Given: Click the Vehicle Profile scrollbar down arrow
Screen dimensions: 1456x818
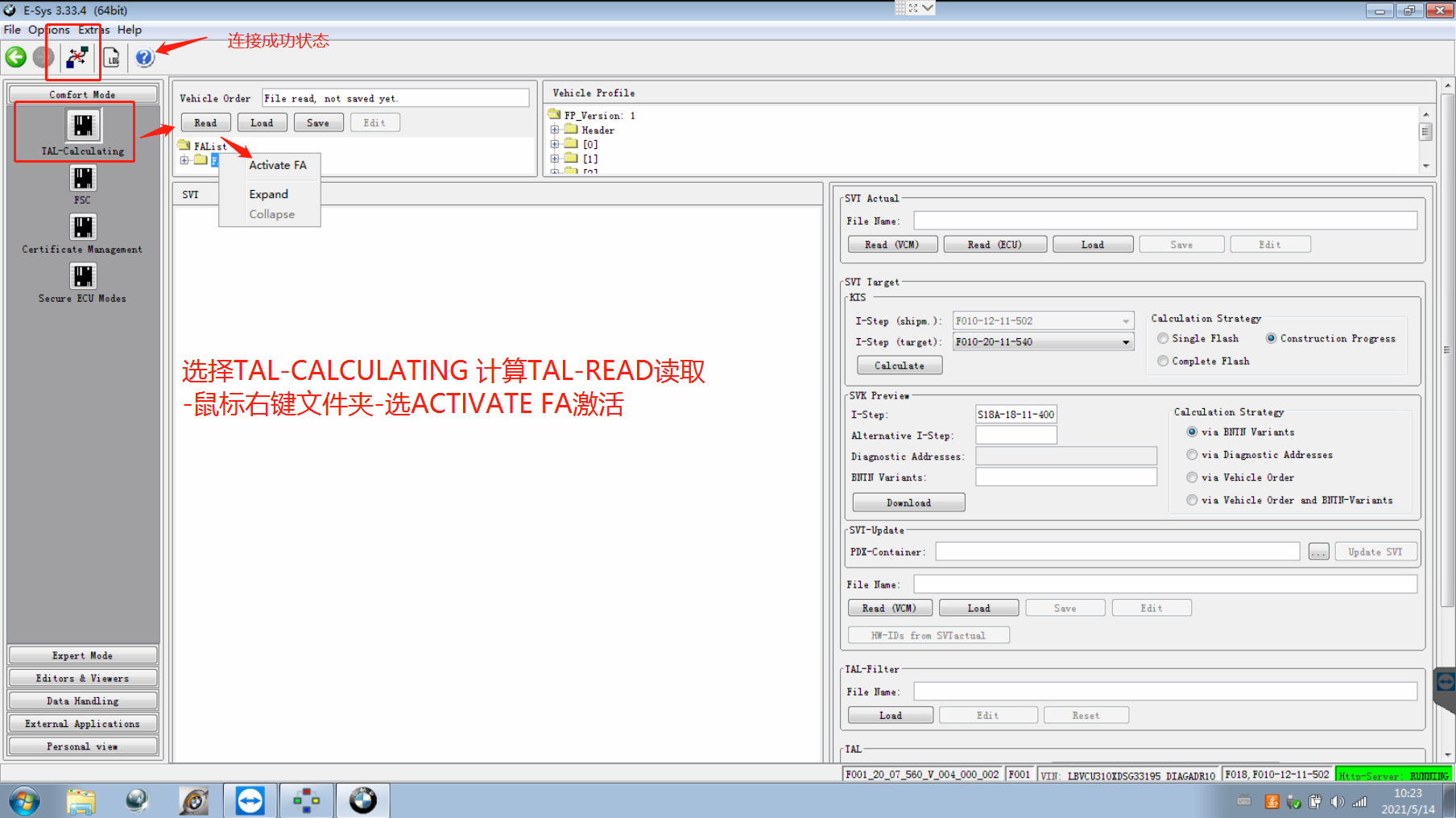Looking at the screenshot, I should pyautogui.click(x=1425, y=166).
